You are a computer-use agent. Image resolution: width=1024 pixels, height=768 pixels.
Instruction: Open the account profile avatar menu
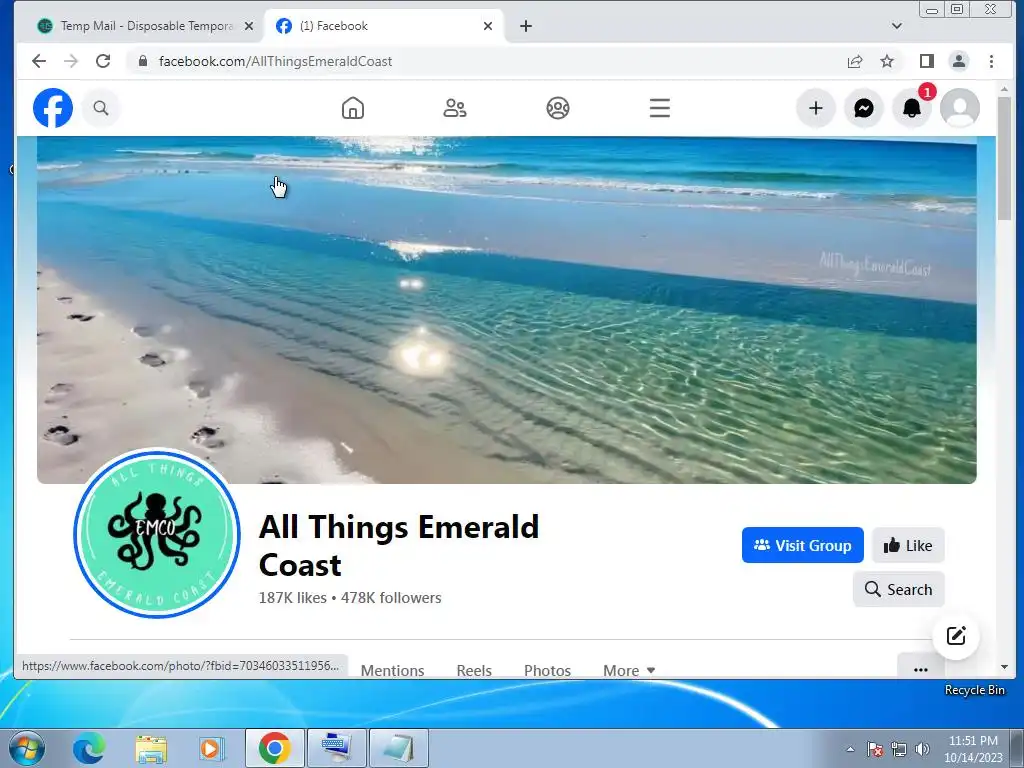coord(959,108)
